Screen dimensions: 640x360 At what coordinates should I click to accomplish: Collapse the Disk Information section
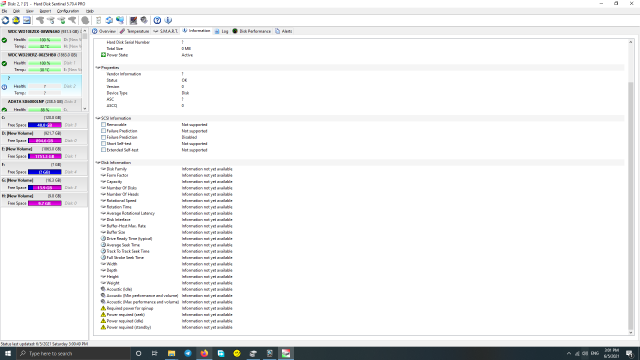tap(98, 162)
